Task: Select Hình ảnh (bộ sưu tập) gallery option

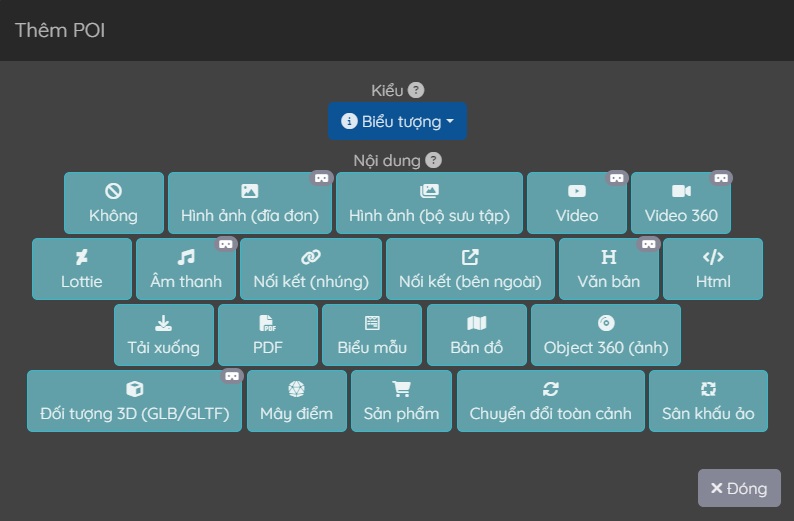Action: [429, 203]
